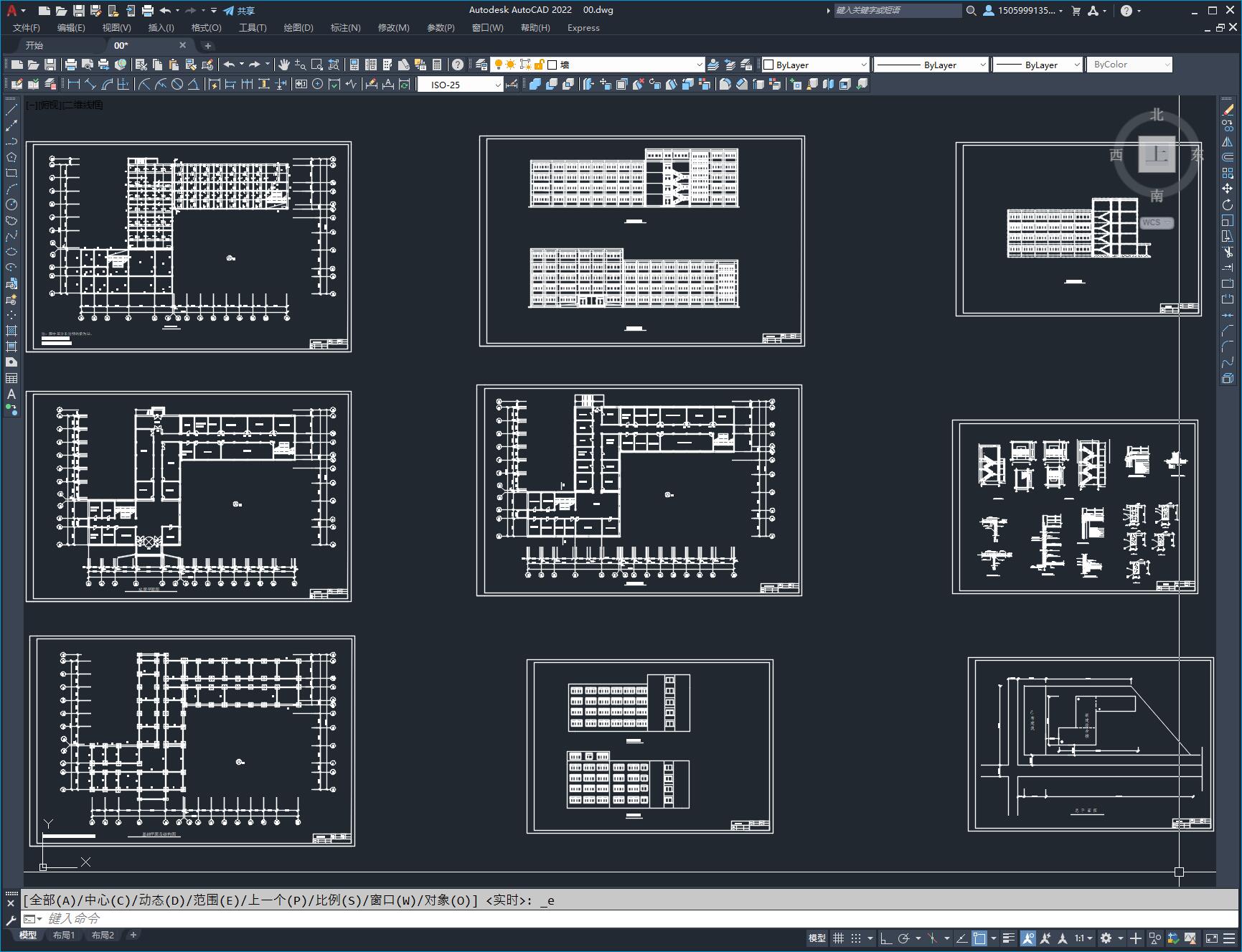Toggle polar tracking in status bar
The height and width of the screenshot is (952, 1242).
[x=904, y=938]
